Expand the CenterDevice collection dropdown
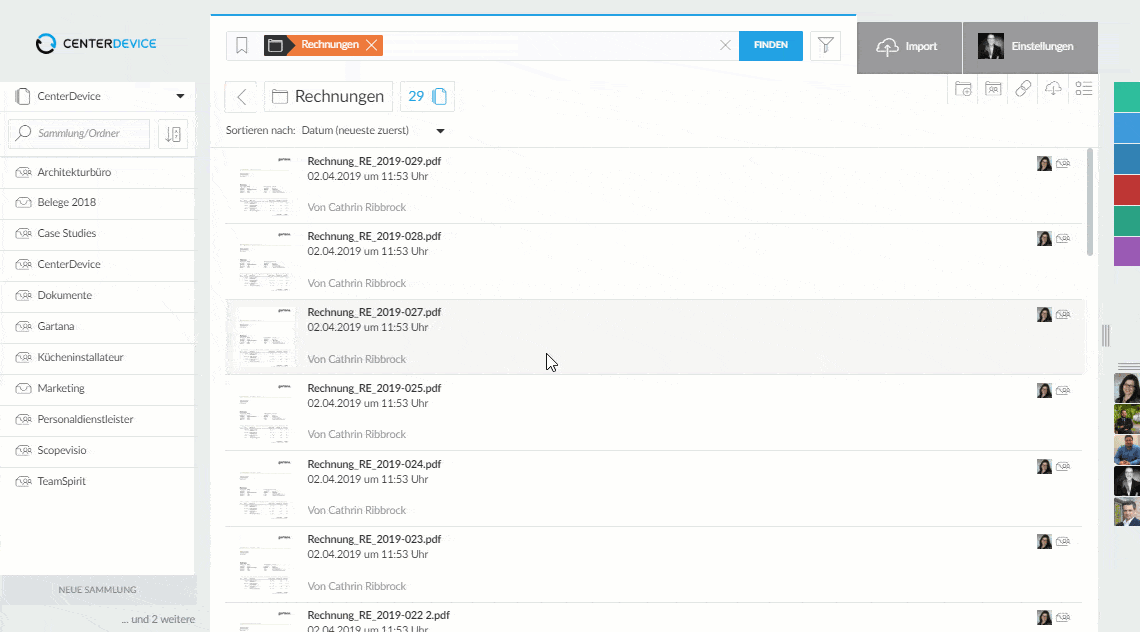 [x=180, y=97]
